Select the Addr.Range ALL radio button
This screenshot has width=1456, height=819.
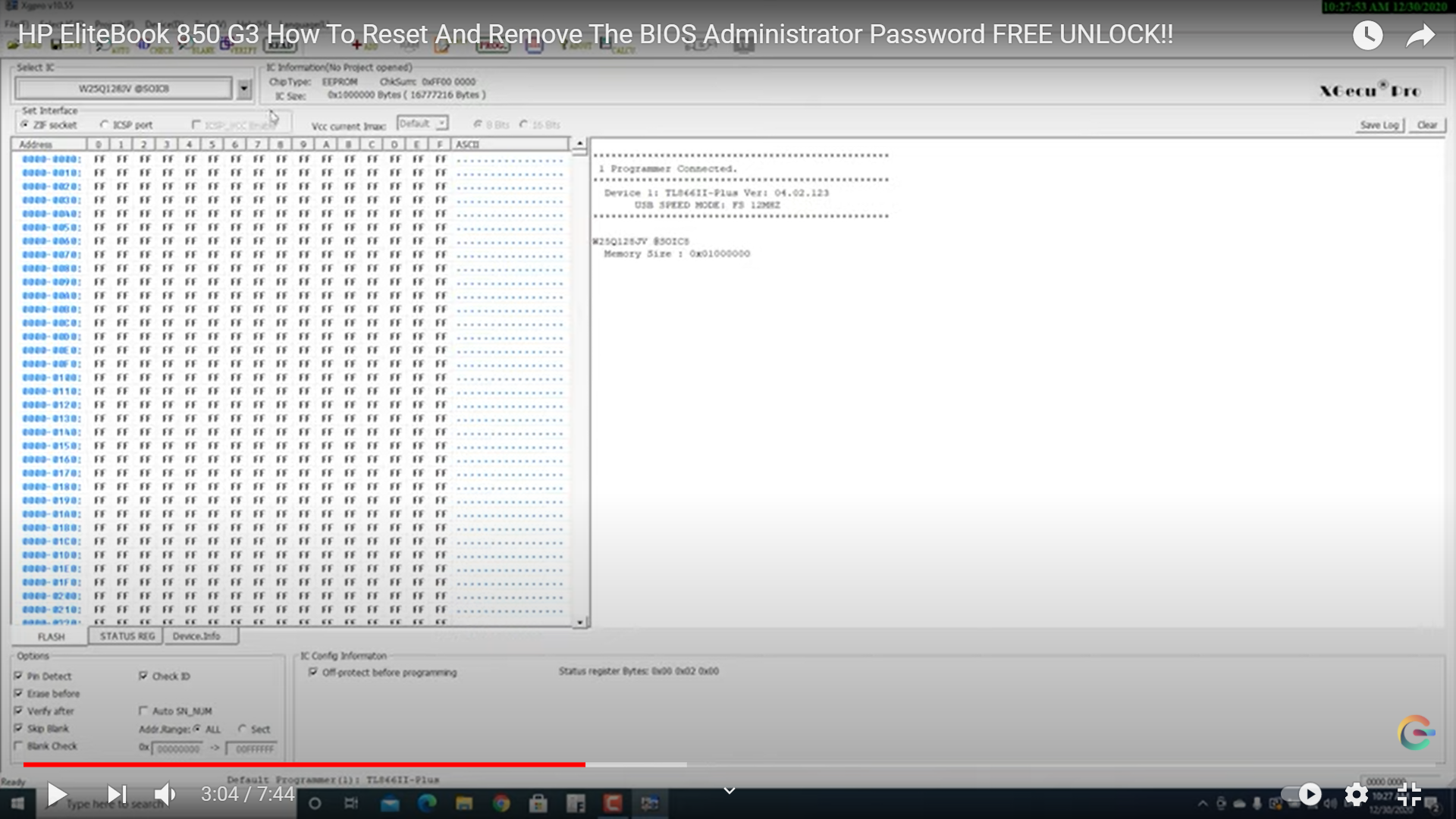[197, 729]
